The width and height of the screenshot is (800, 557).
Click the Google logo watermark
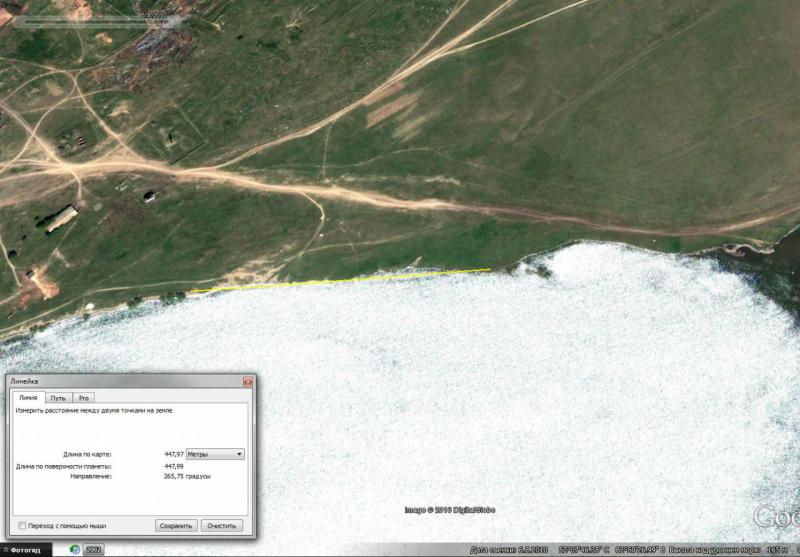pos(776,517)
